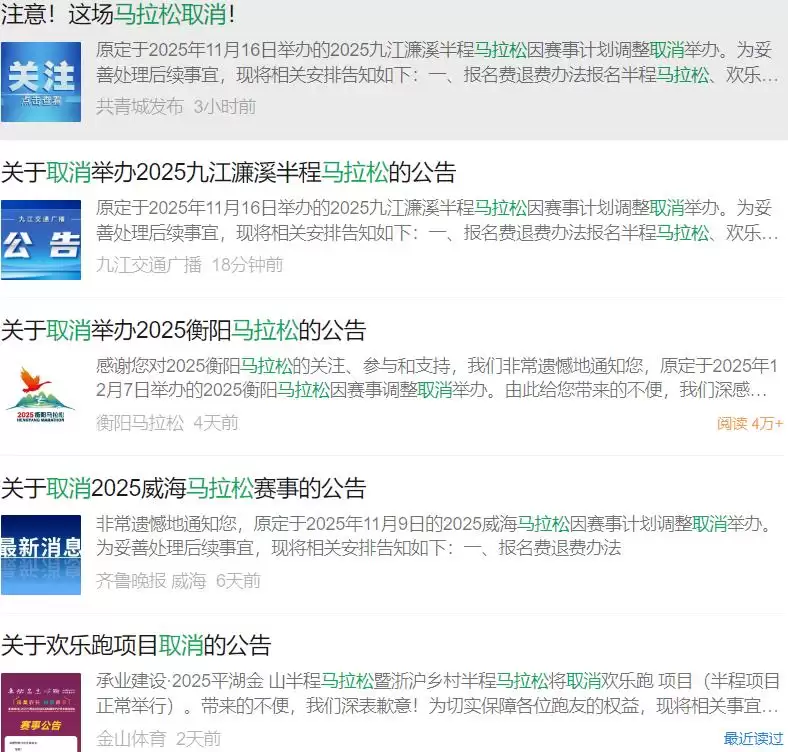
Task: Open the 2025威海马拉松赛事 cancellation announcement title
Action: 183,488
